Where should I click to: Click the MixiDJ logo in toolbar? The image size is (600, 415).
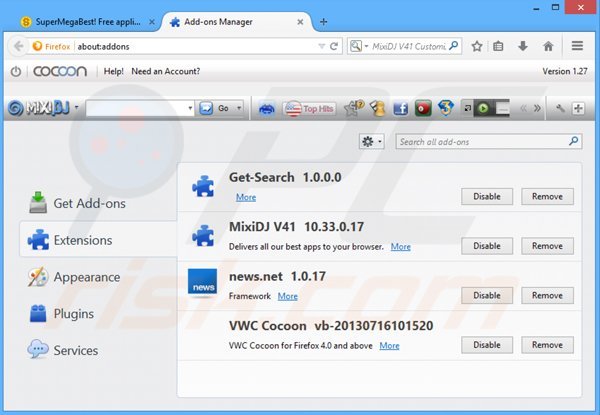click(39, 109)
